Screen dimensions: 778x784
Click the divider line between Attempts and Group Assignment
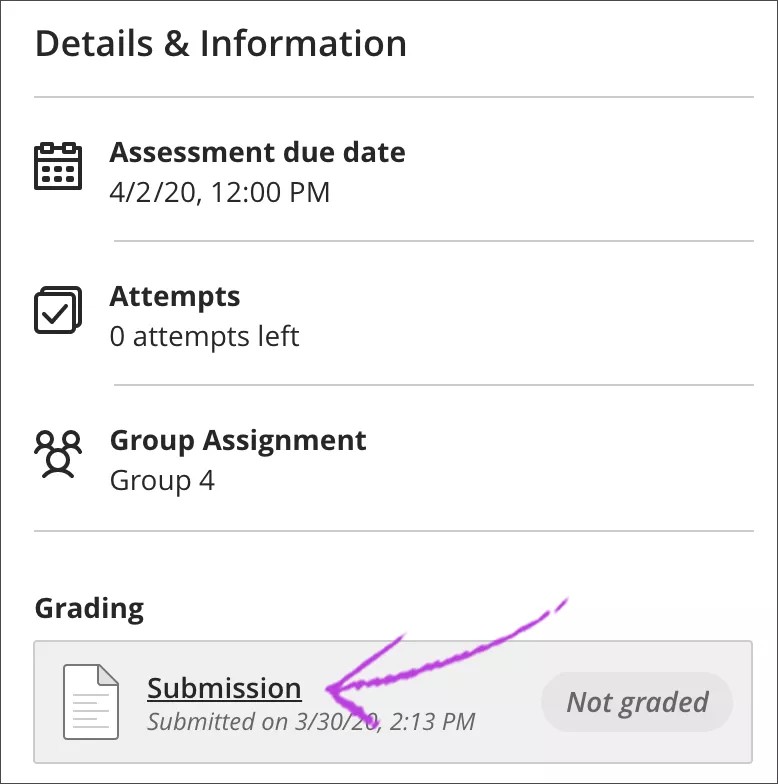click(x=433, y=385)
